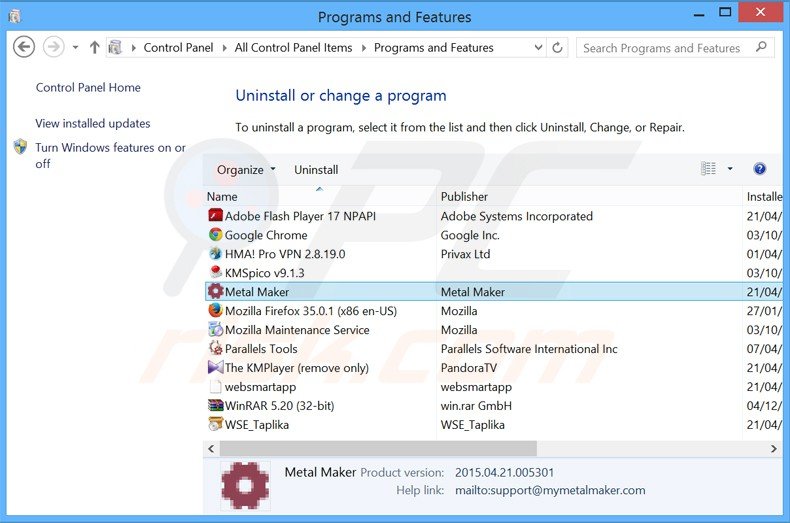Select The KMPlayer (remove only) entry
This screenshot has height=523, width=790.
pyautogui.click(x=297, y=368)
